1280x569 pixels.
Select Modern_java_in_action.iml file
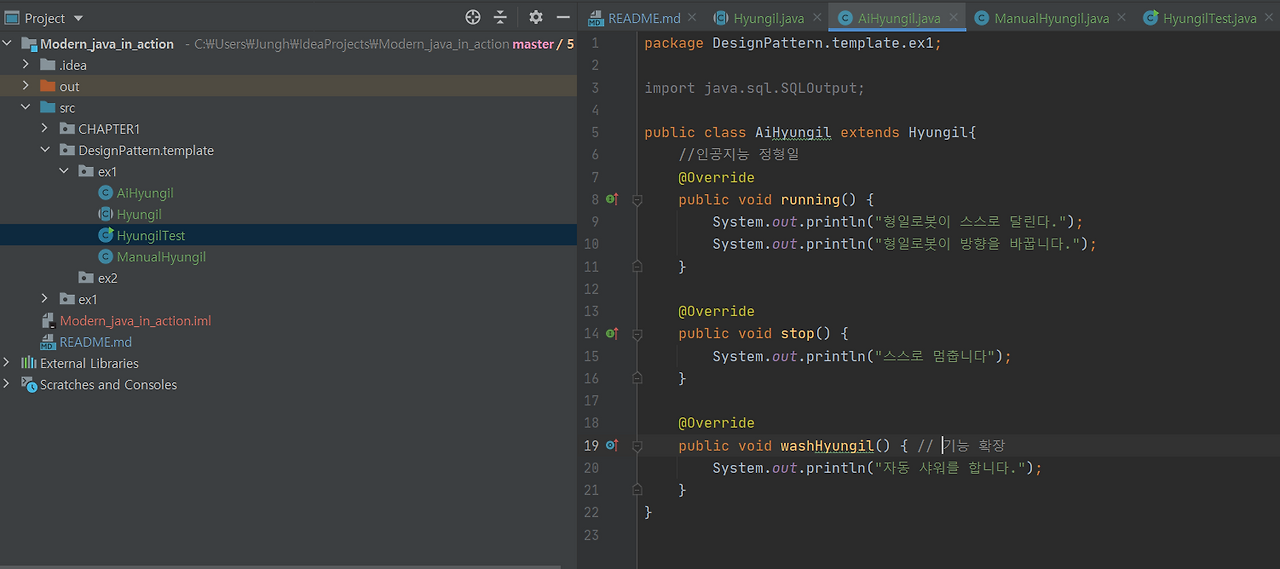tap(135, 321)
